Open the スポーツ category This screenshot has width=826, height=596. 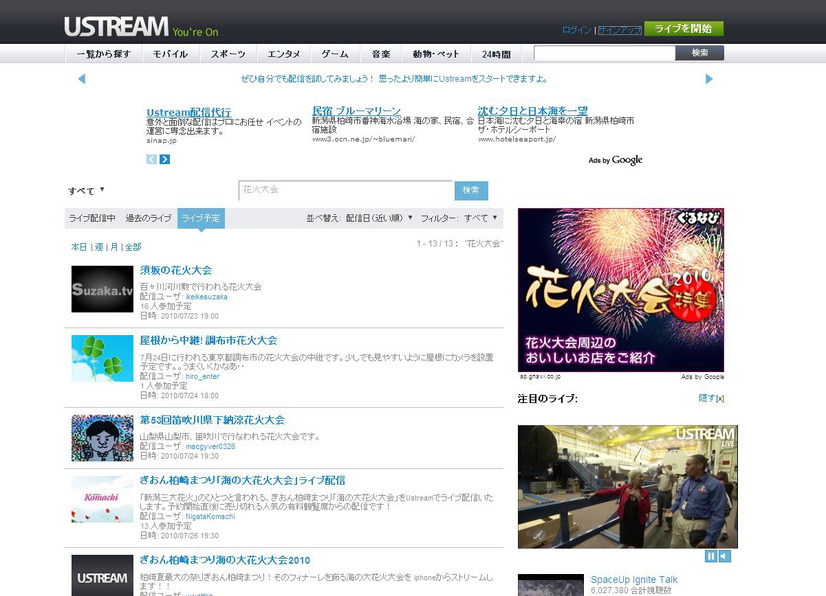[228, 54]
